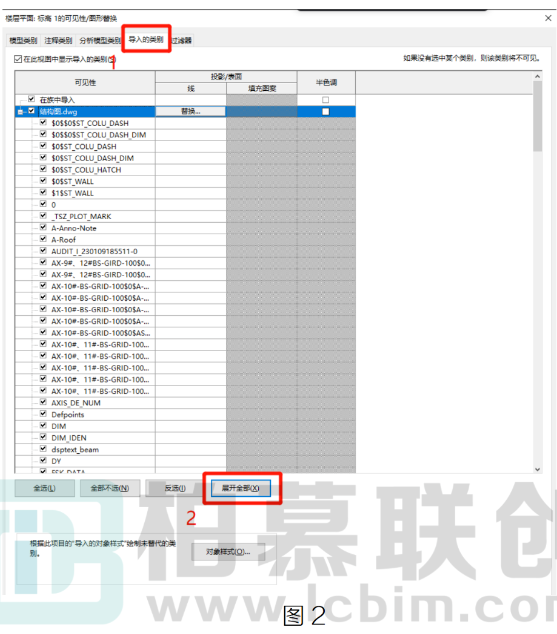Switch to the 模型类别 tab
557x634 pixels.
(23, 40)
